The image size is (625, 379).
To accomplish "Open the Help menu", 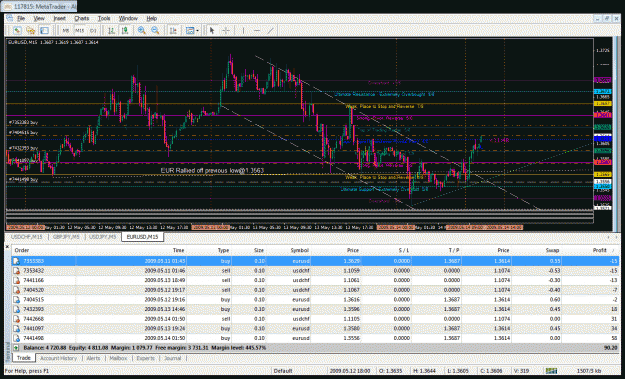I will point(151,18).
